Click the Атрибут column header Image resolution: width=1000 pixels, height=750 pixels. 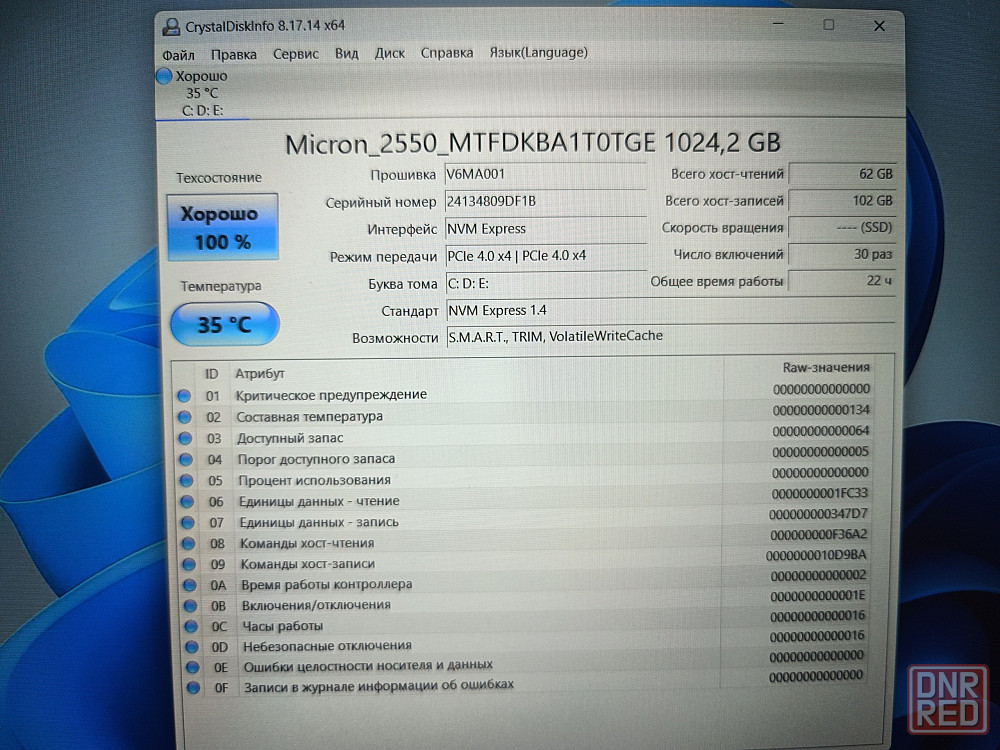click(x=260, y=374)
